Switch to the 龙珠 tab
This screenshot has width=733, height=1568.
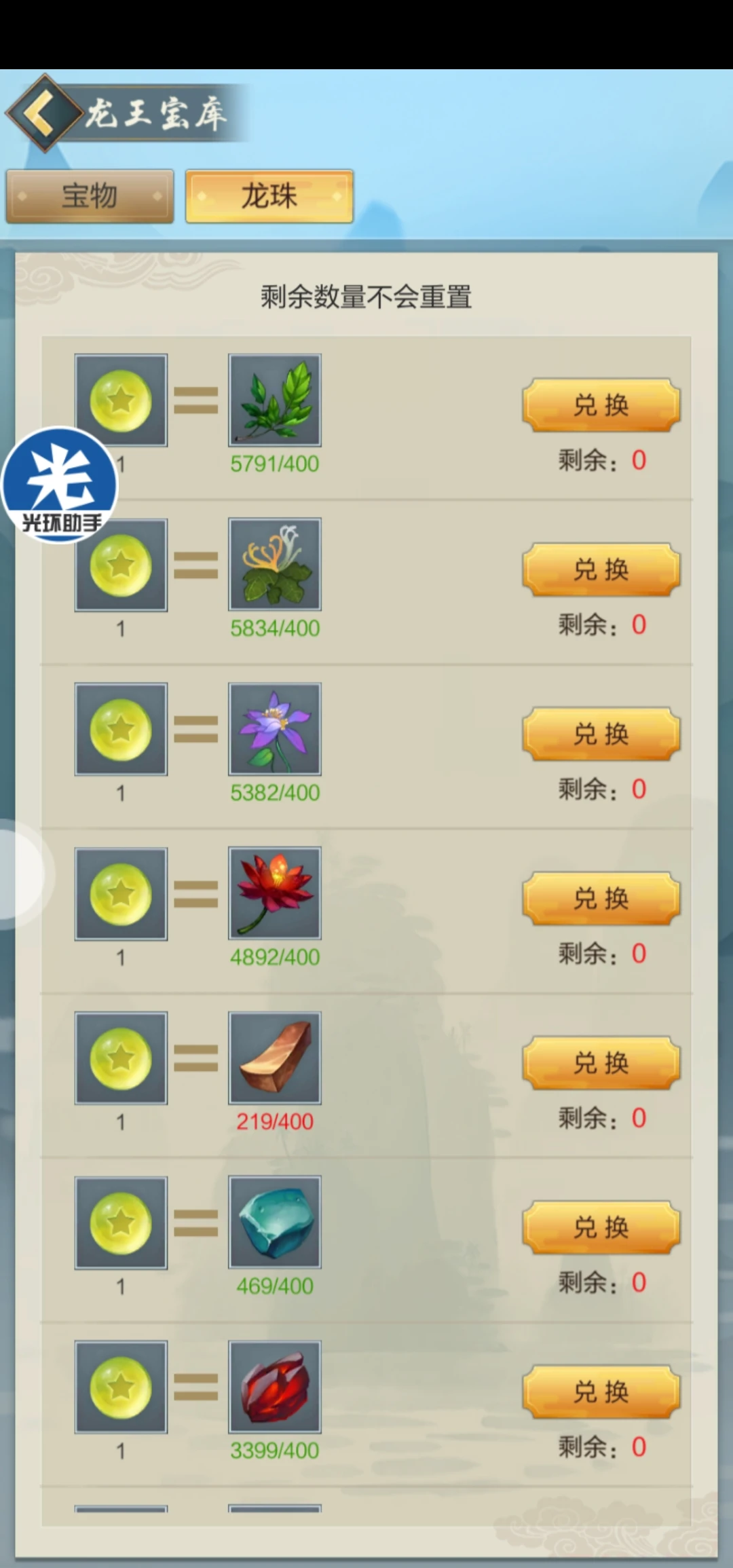(x=269, y=196)
